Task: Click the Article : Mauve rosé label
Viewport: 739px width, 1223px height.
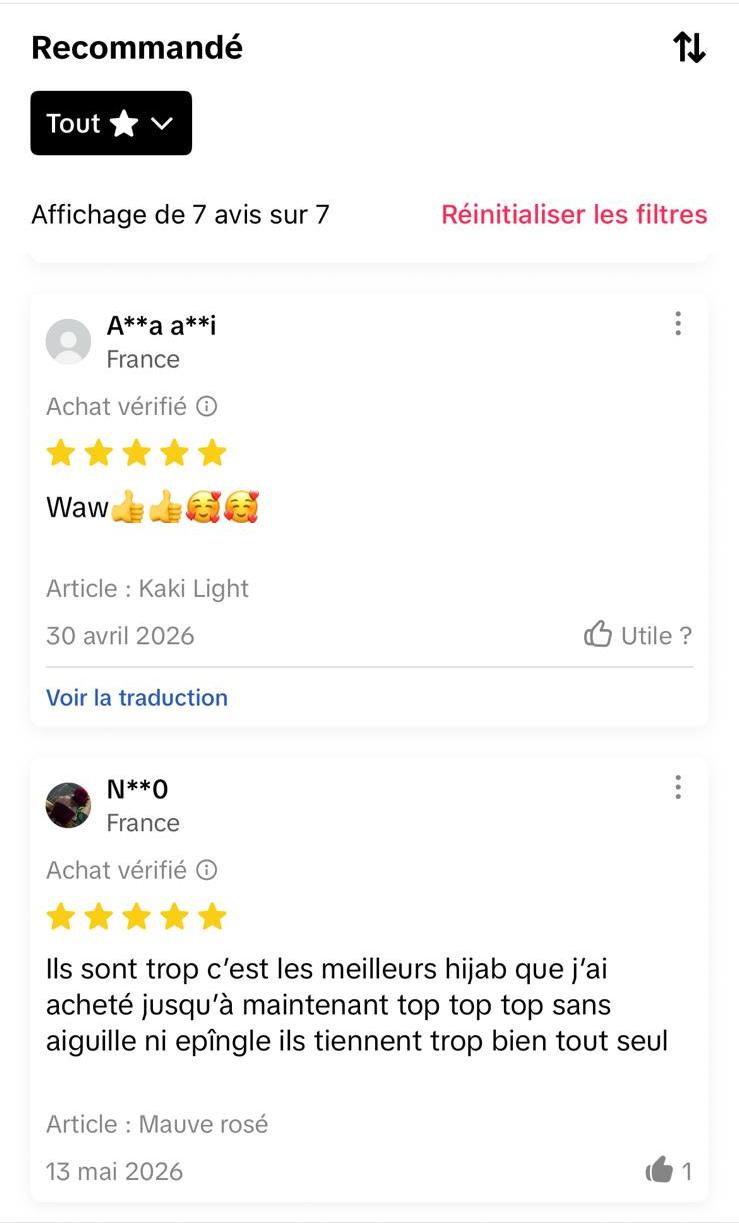Action: pyautogui.click(x=157, y=1124)
